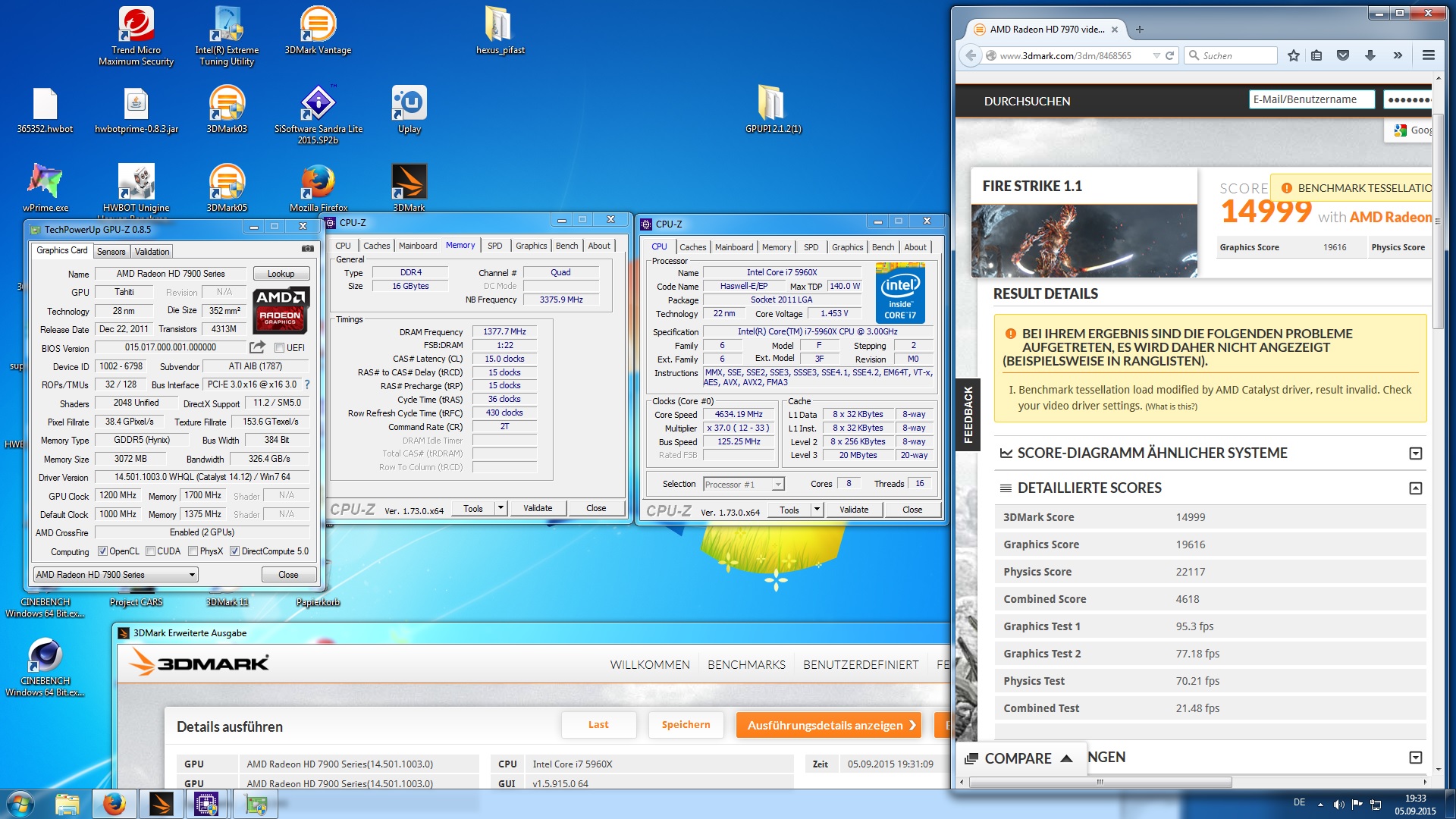Open CINEBENCH Windows 64 Bit shortcut

45,667
